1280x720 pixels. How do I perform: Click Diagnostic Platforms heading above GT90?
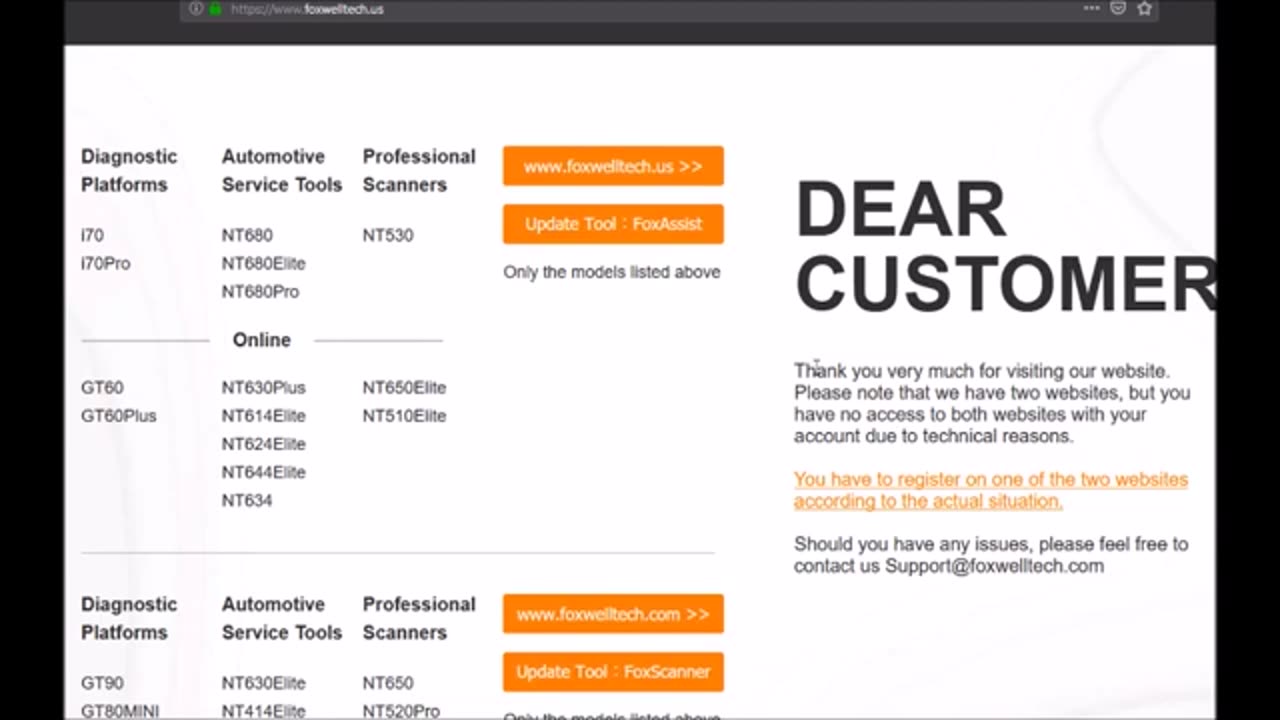(x=129, y=618)
